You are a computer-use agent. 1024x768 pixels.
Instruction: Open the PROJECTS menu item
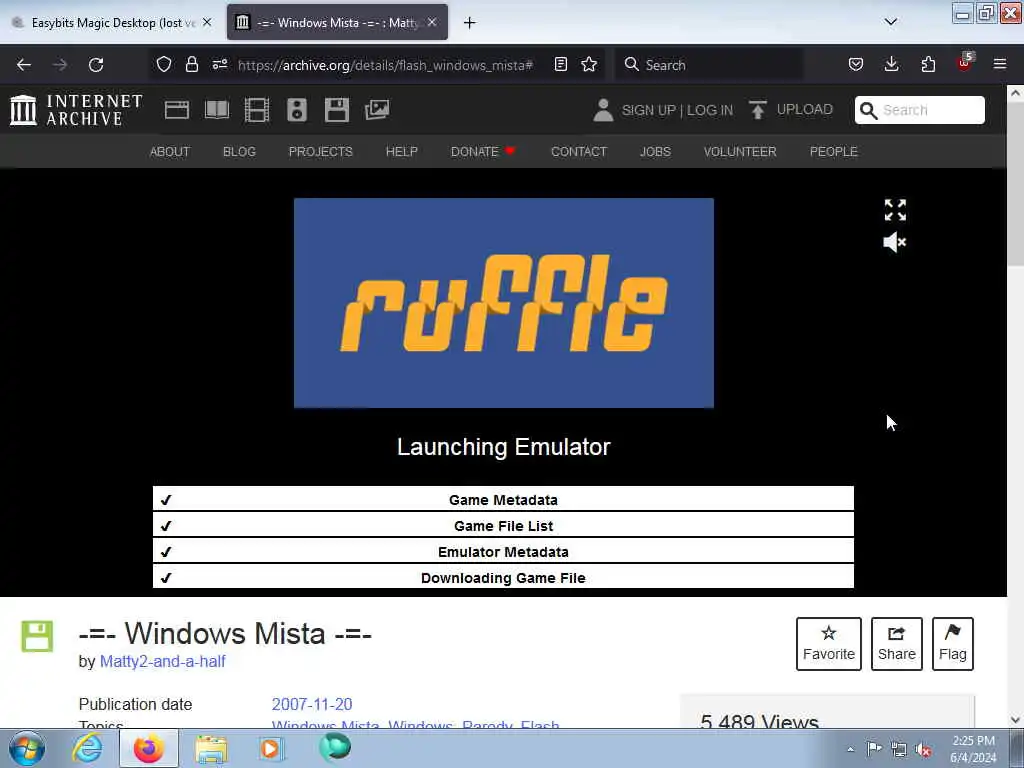click(x=321, y=152)
